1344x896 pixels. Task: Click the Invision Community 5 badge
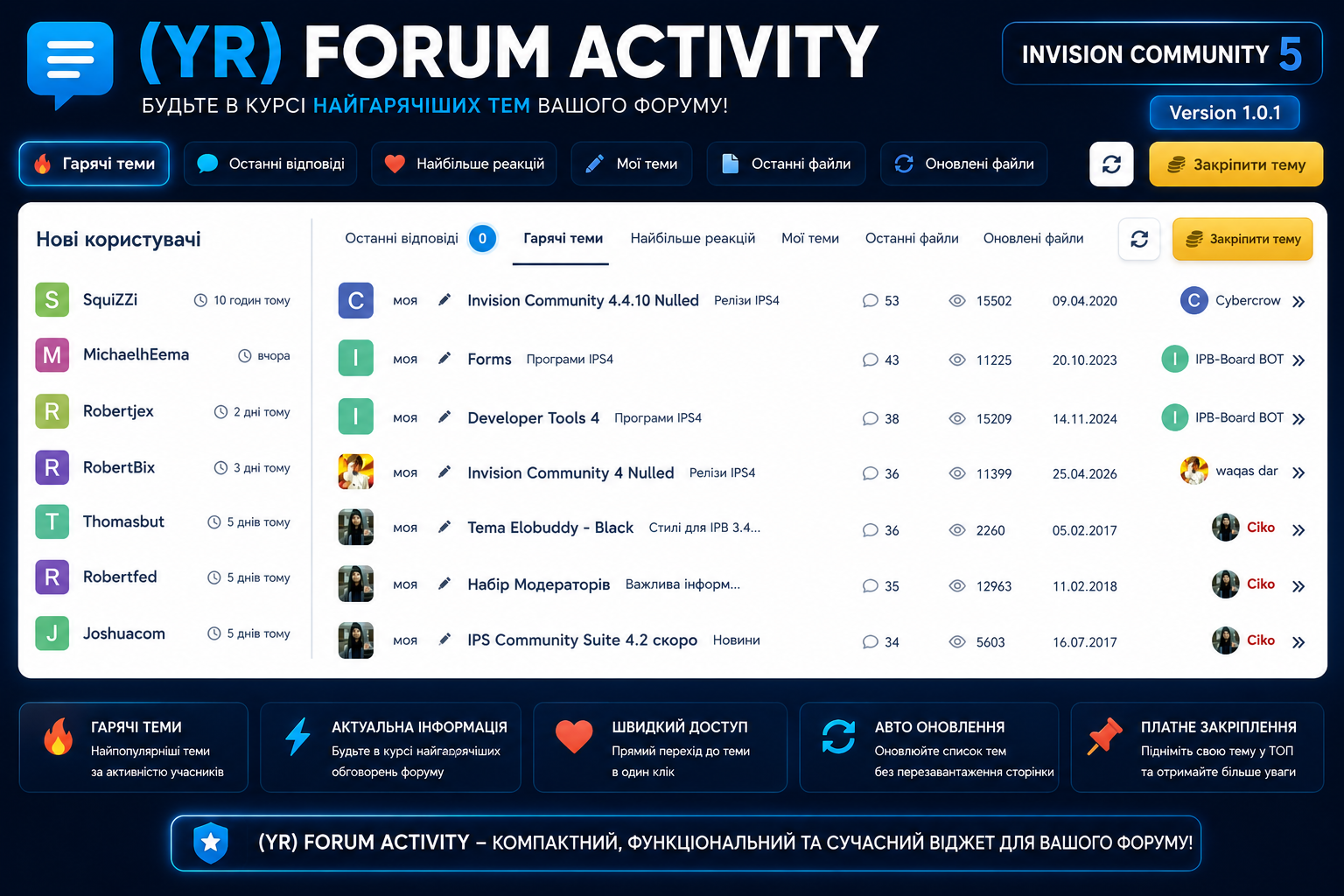pos(1162,53)
